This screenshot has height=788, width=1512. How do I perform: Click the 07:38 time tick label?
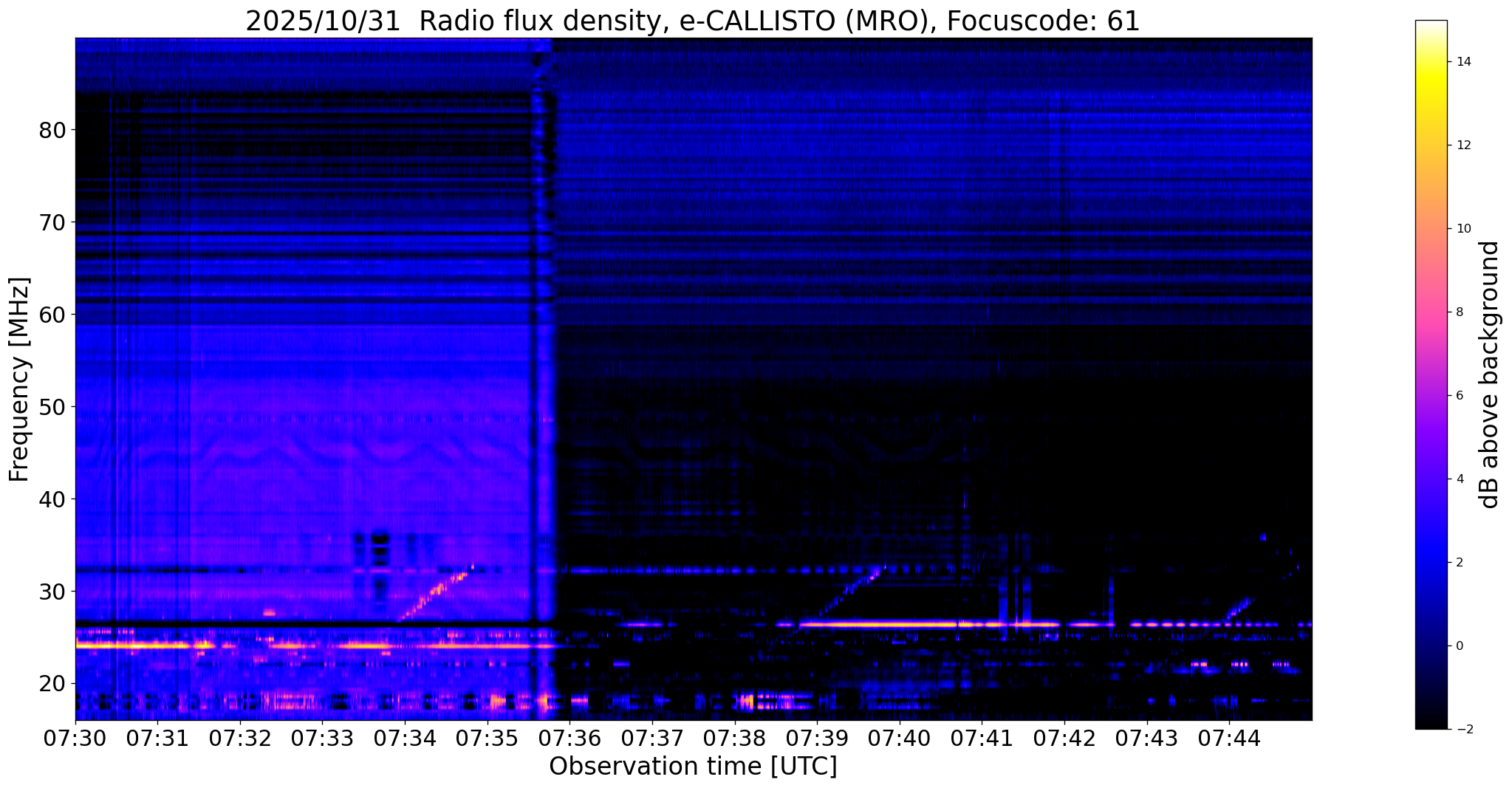(735, 739)
